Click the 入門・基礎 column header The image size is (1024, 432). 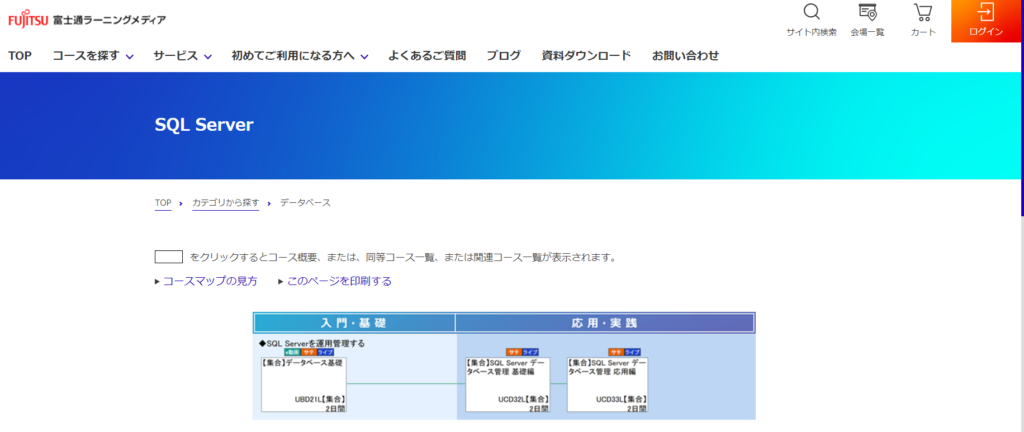point(355,323)
